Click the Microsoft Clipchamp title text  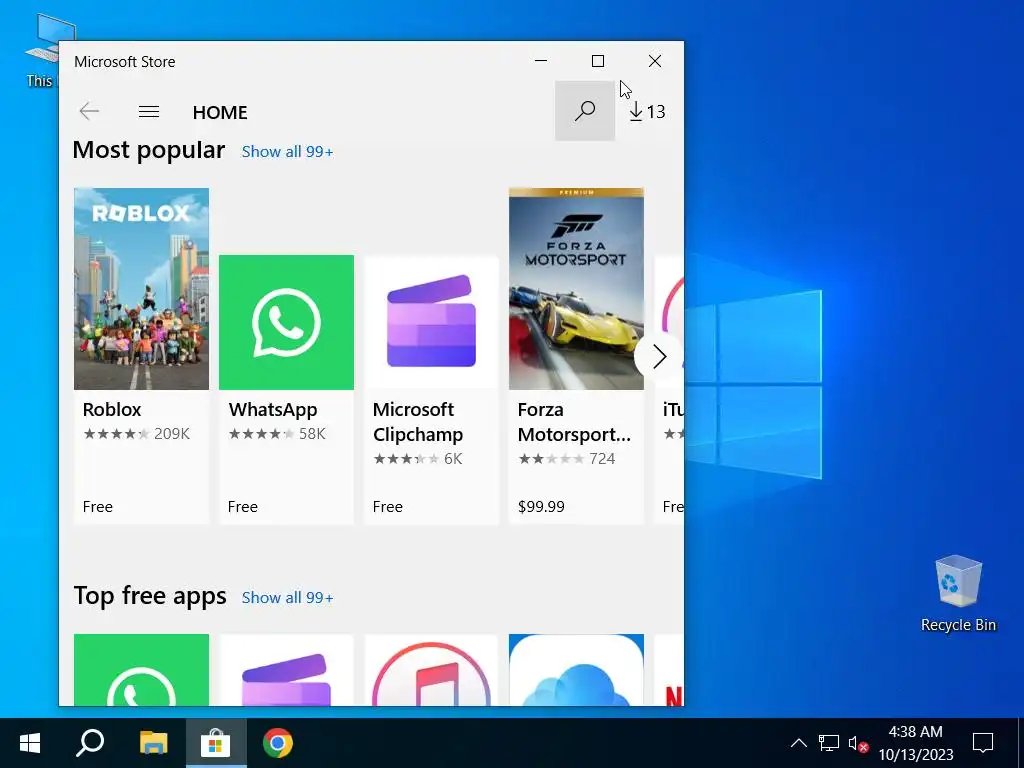tap(418, 422)
